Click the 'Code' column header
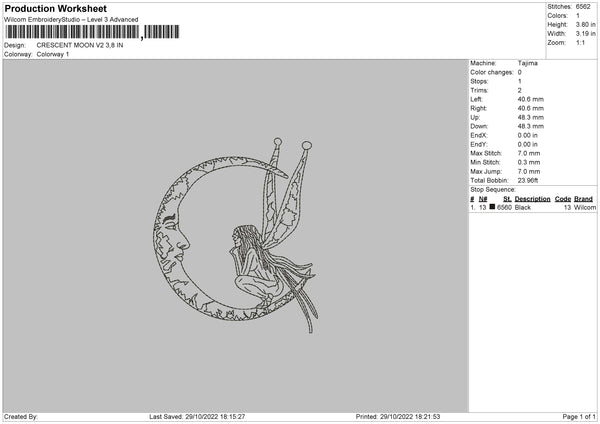Image resolution: width=600 pixels, height=424 pixels. click(x=563, y=199)
